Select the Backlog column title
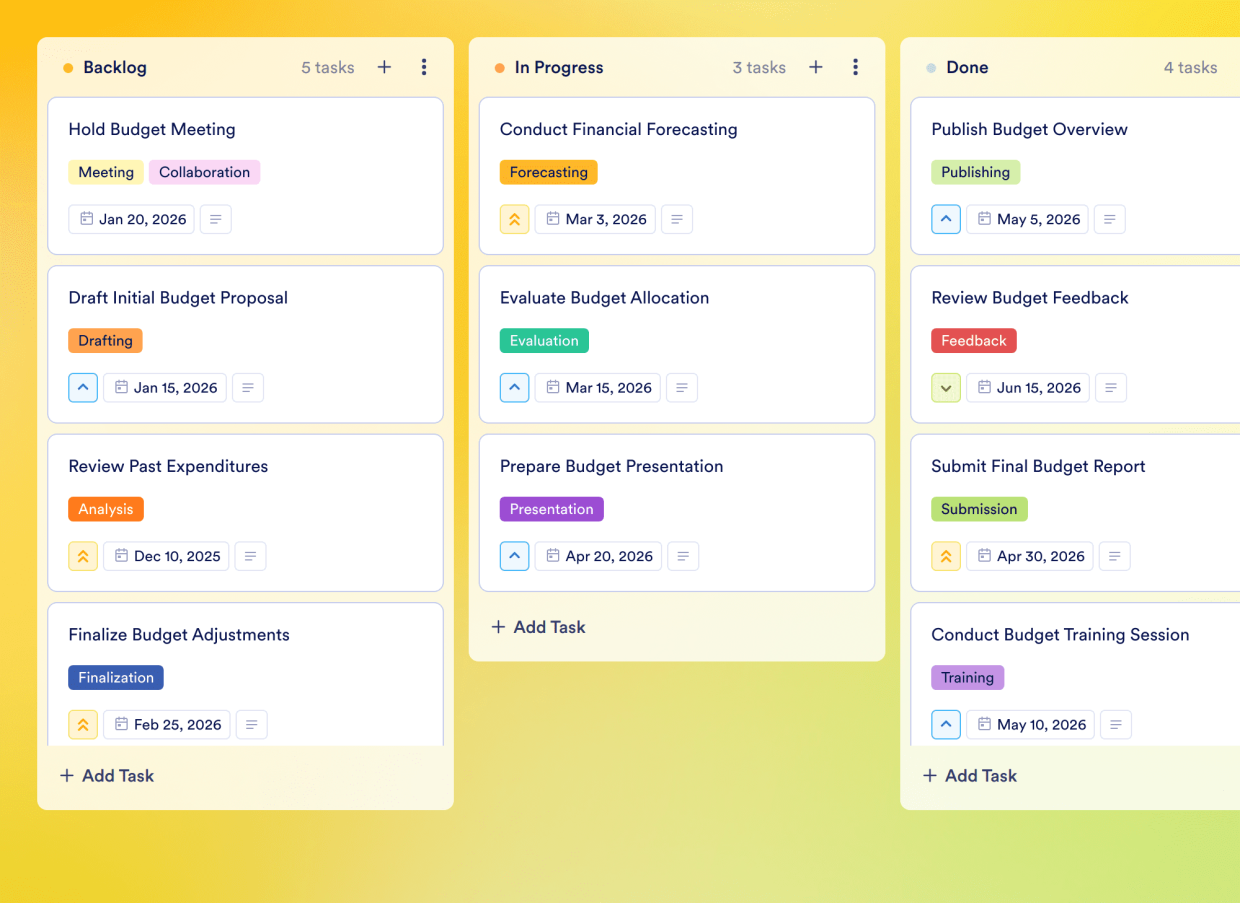The height and width of the screenshot is (903, 1240). (x=112, y=67)
